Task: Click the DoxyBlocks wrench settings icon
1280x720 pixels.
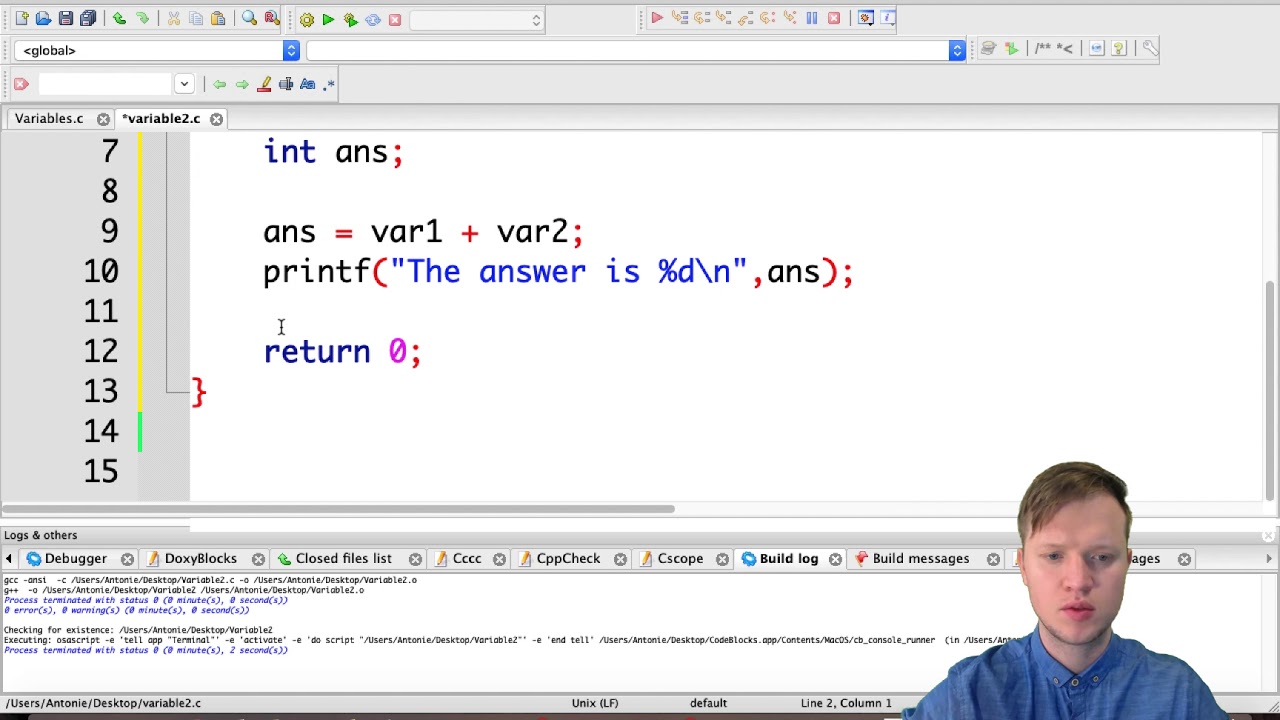Action: 1150,48
